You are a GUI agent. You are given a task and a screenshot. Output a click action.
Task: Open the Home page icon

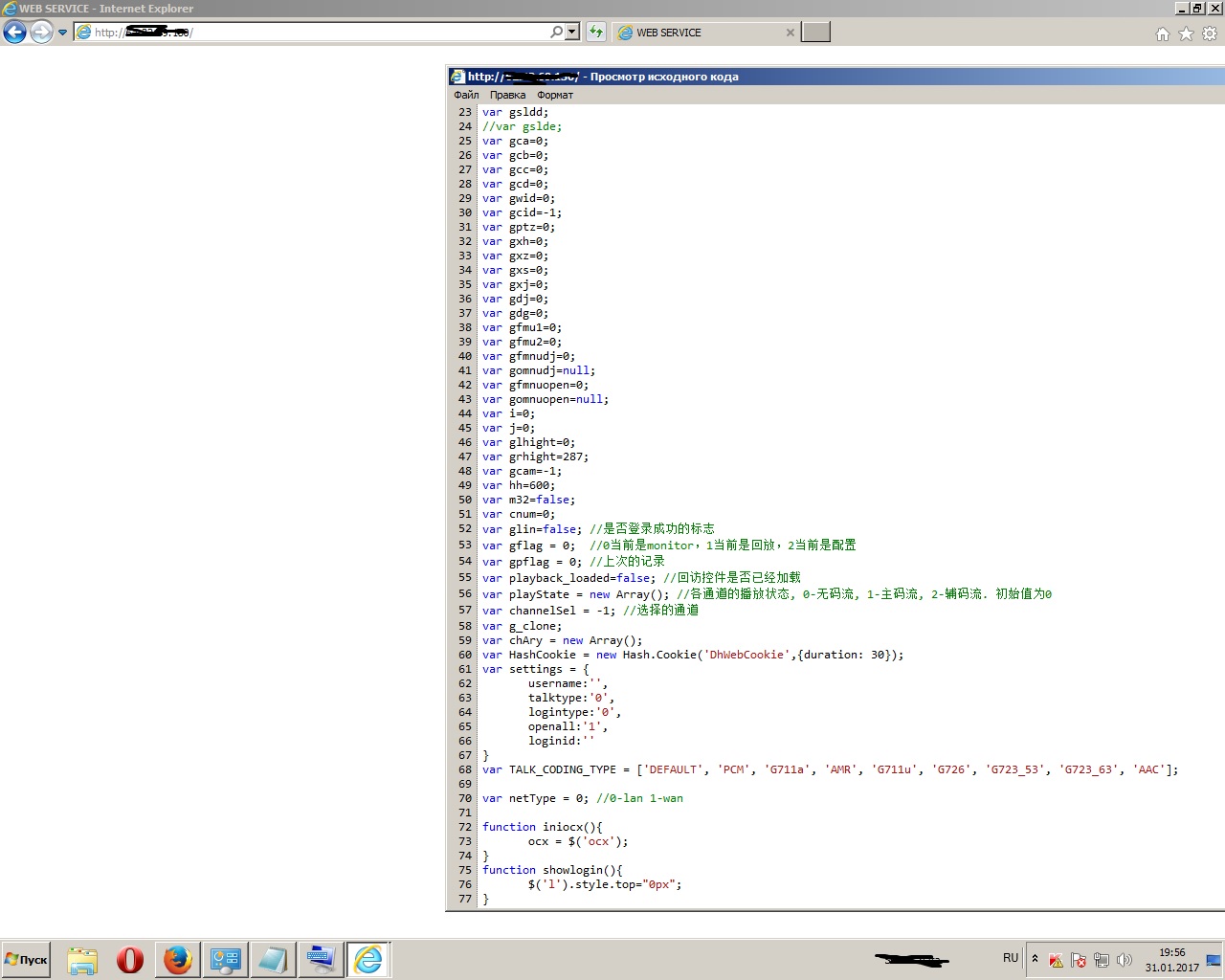[x=1162, y=33]
